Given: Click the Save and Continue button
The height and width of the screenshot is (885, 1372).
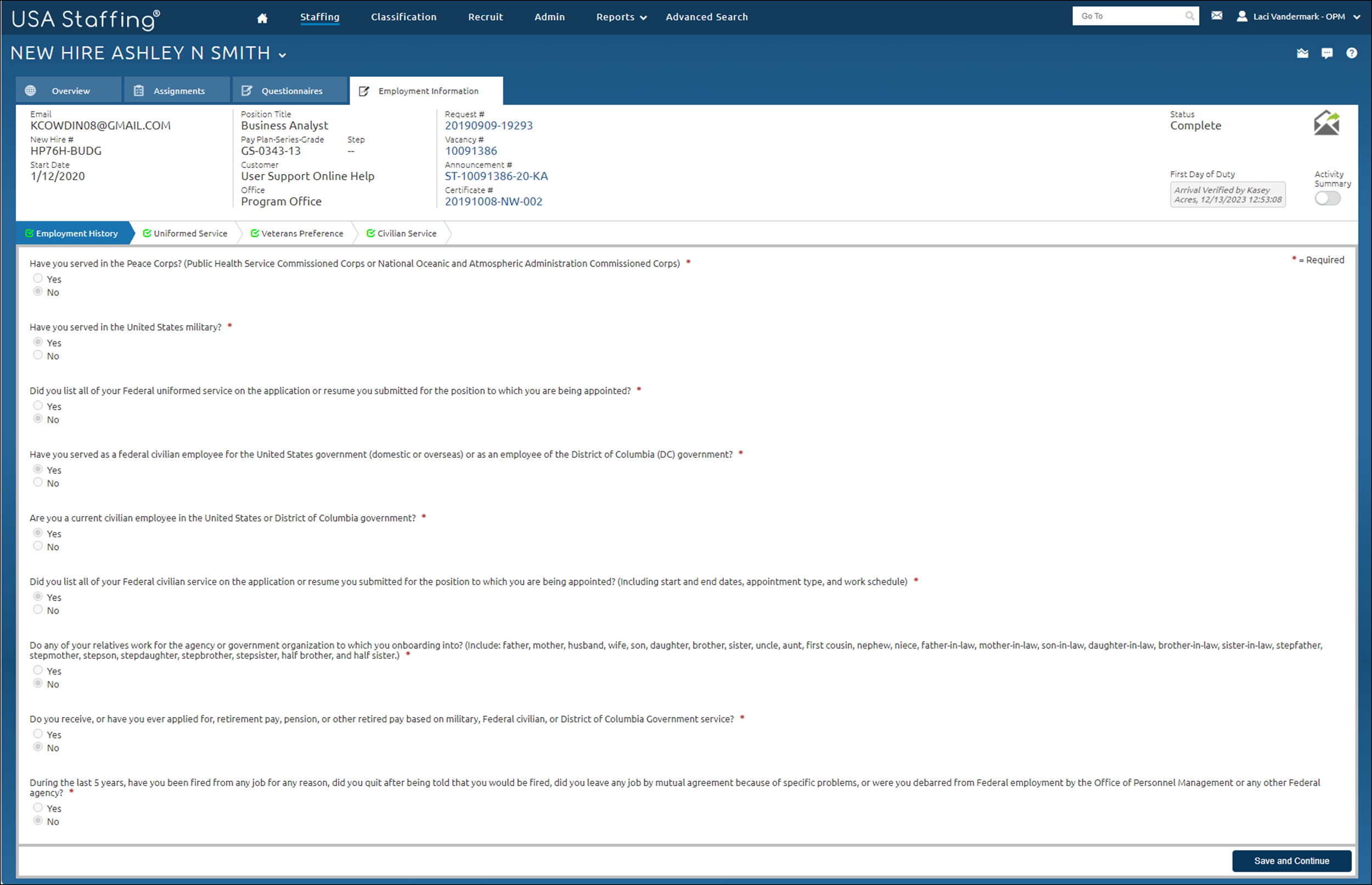Looking at the screenshot, I should coord(1291,861).
